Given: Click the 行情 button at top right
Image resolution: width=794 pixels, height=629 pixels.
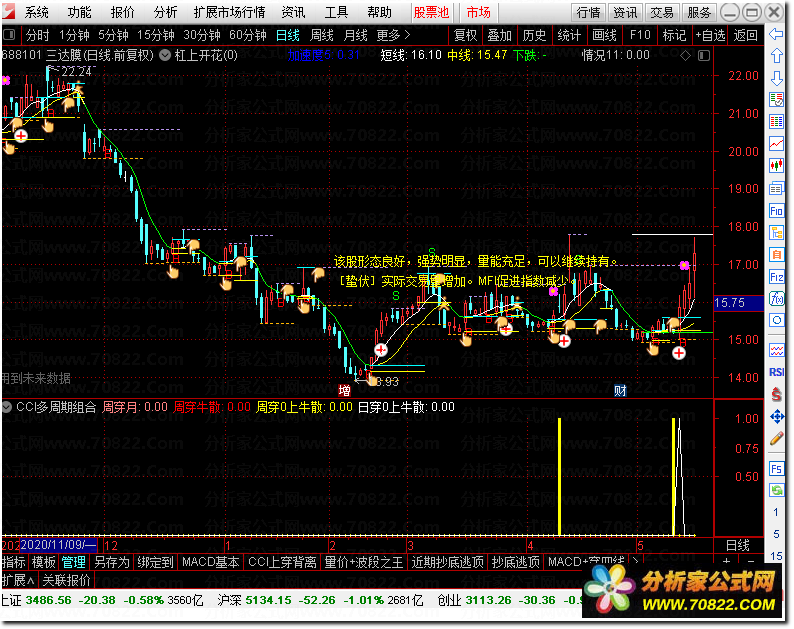Looking at the screenshot, I should click(588, 13).
